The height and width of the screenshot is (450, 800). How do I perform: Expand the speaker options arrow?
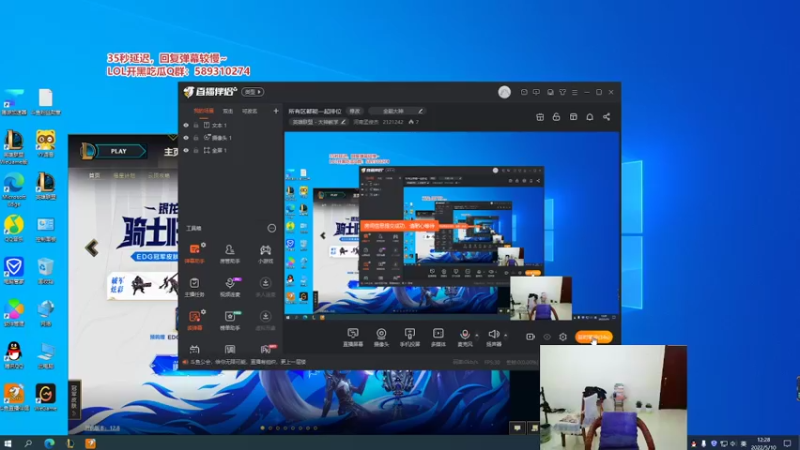506,335
